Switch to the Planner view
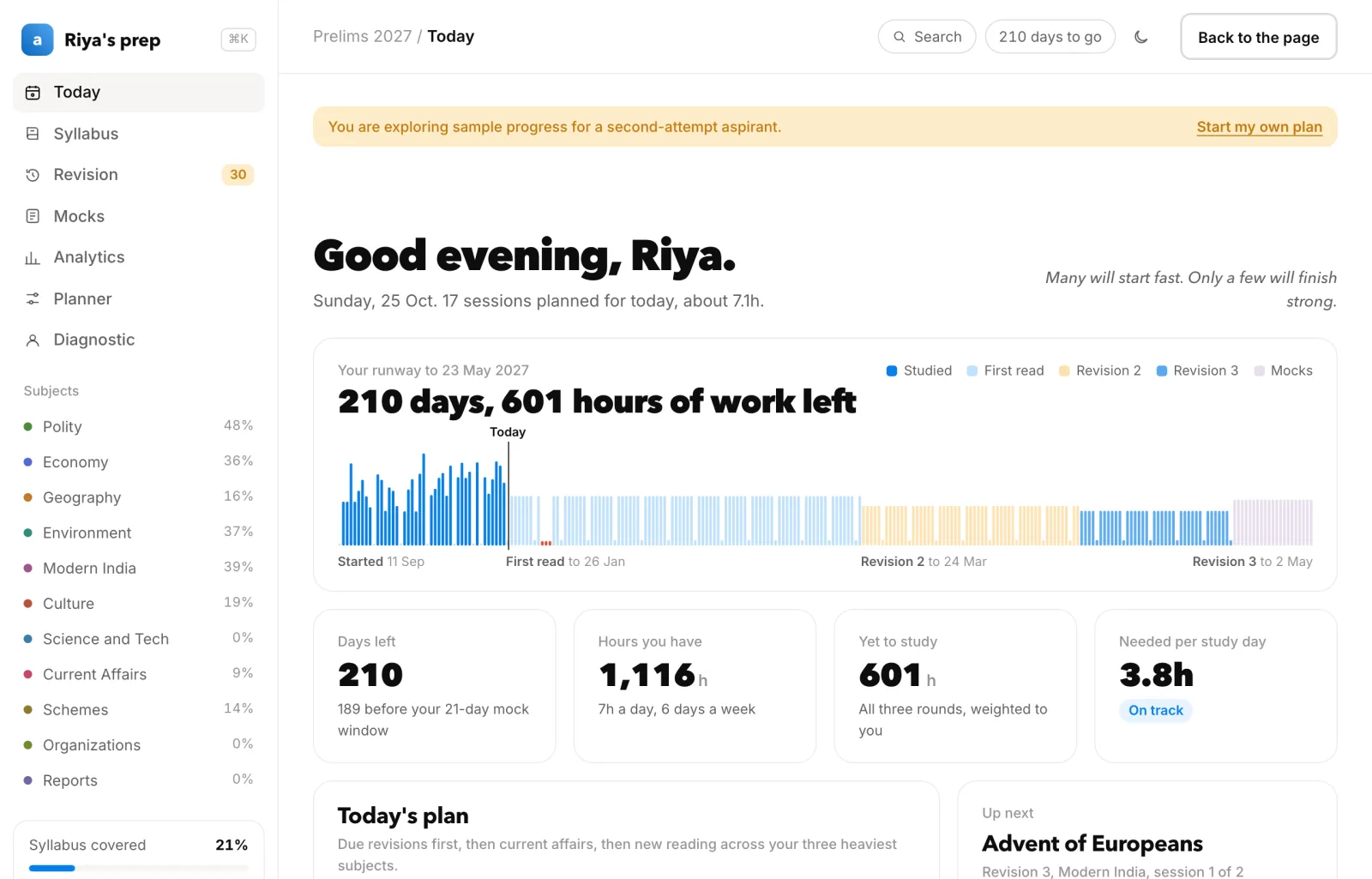The width and height of the screenshot is (1372, 879). [x=139, y=298]
